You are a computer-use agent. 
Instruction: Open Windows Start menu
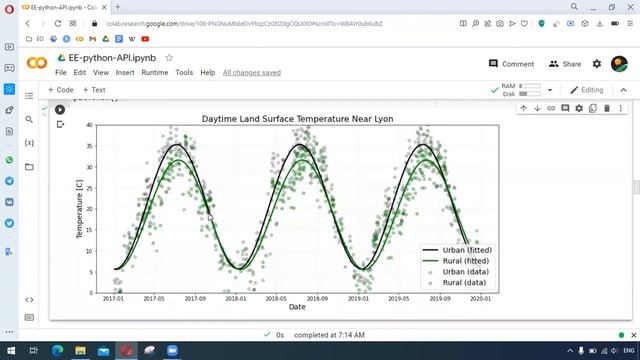pos(11,351)
